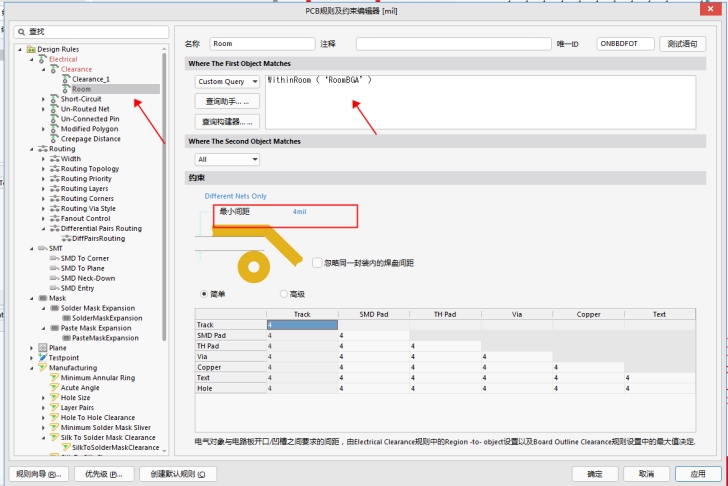728x486 pixels.
Task: Click the Fanout Control icon
Action: pyautogui.click(x=54, y=218)
